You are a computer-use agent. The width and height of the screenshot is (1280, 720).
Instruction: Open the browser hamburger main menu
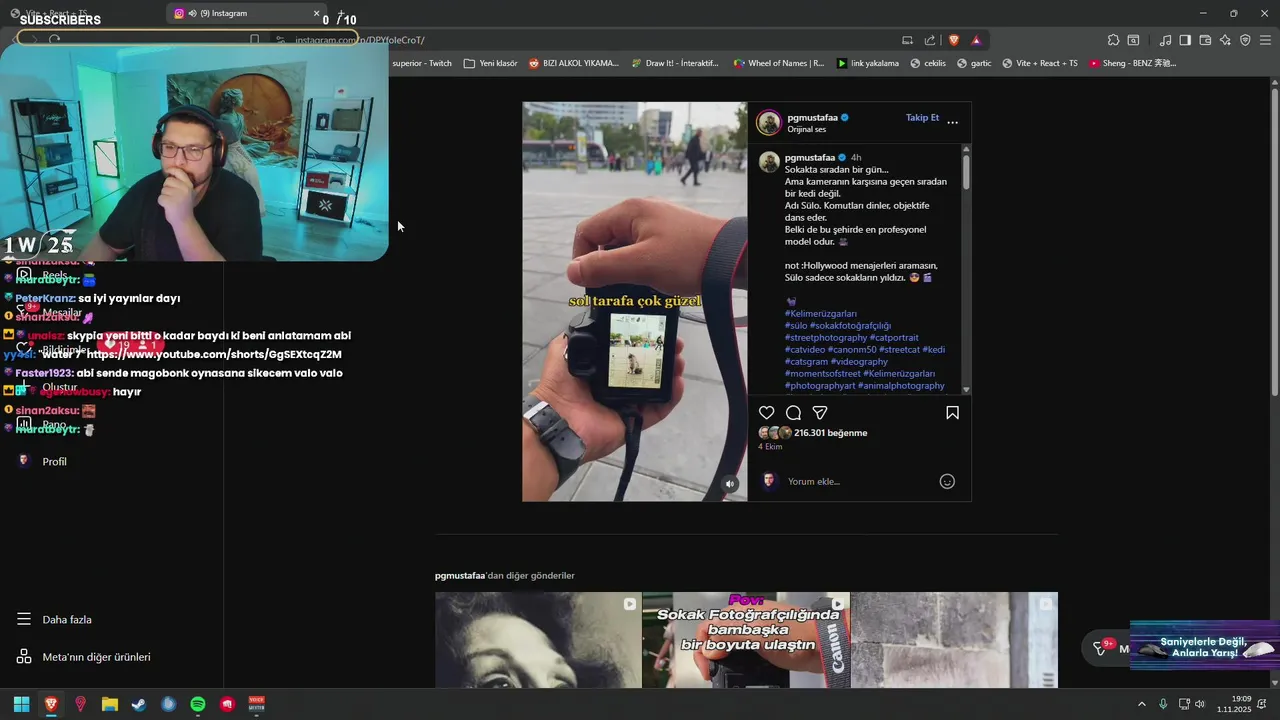tap(1265, 40)
